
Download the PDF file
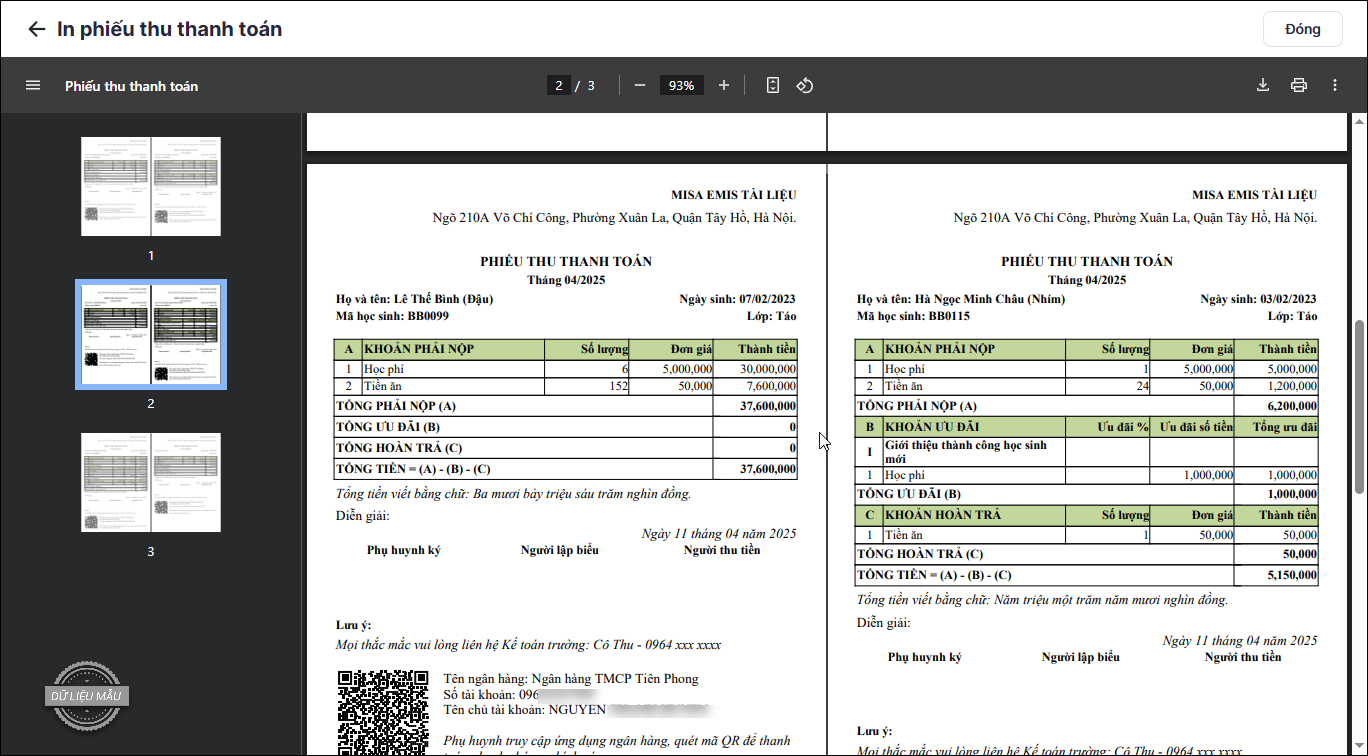[x=1263, y=86]
